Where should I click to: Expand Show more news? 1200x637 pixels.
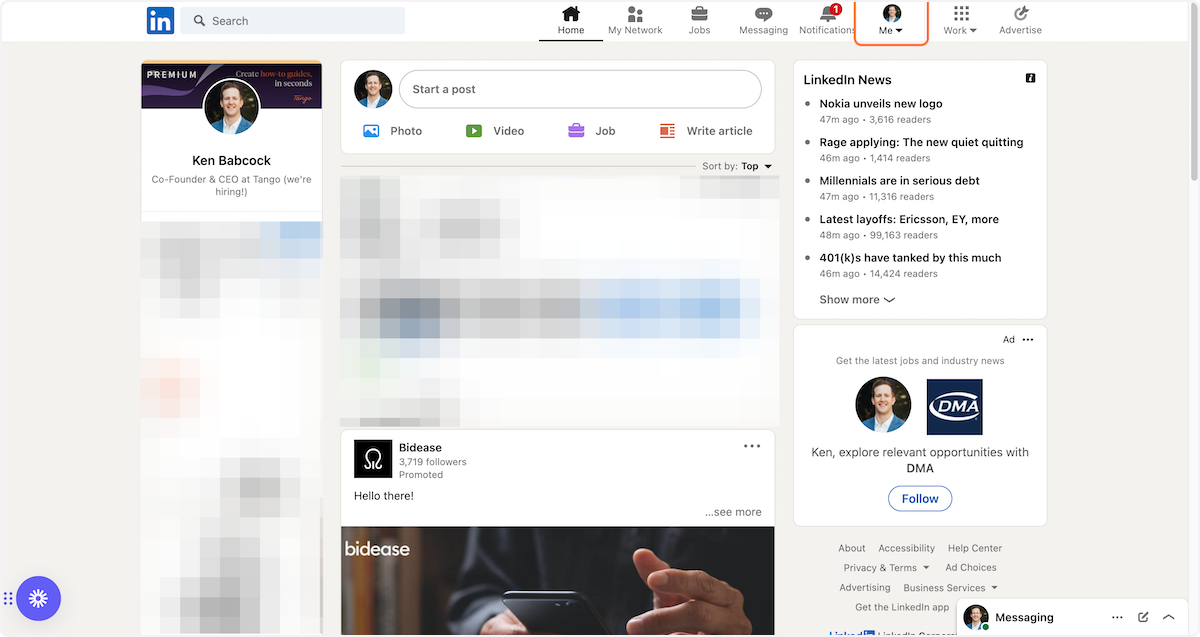click(x=857, y=299)
